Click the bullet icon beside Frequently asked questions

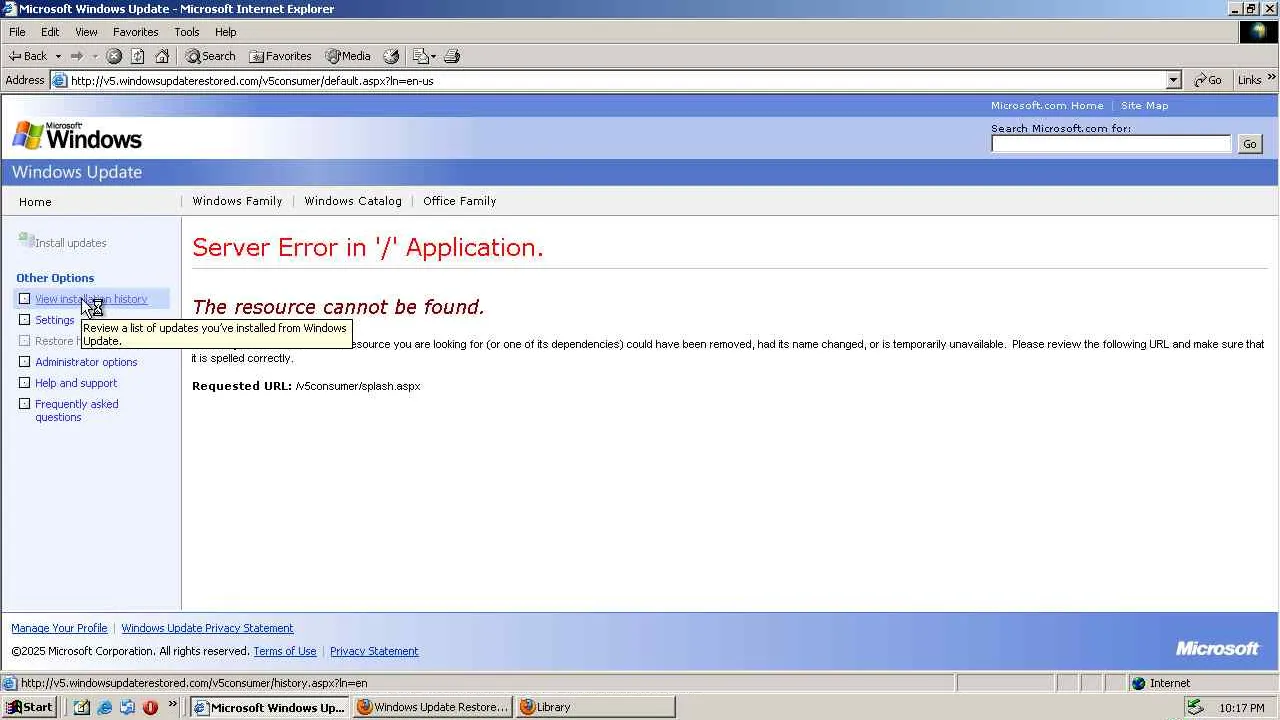tap(25, 404)
